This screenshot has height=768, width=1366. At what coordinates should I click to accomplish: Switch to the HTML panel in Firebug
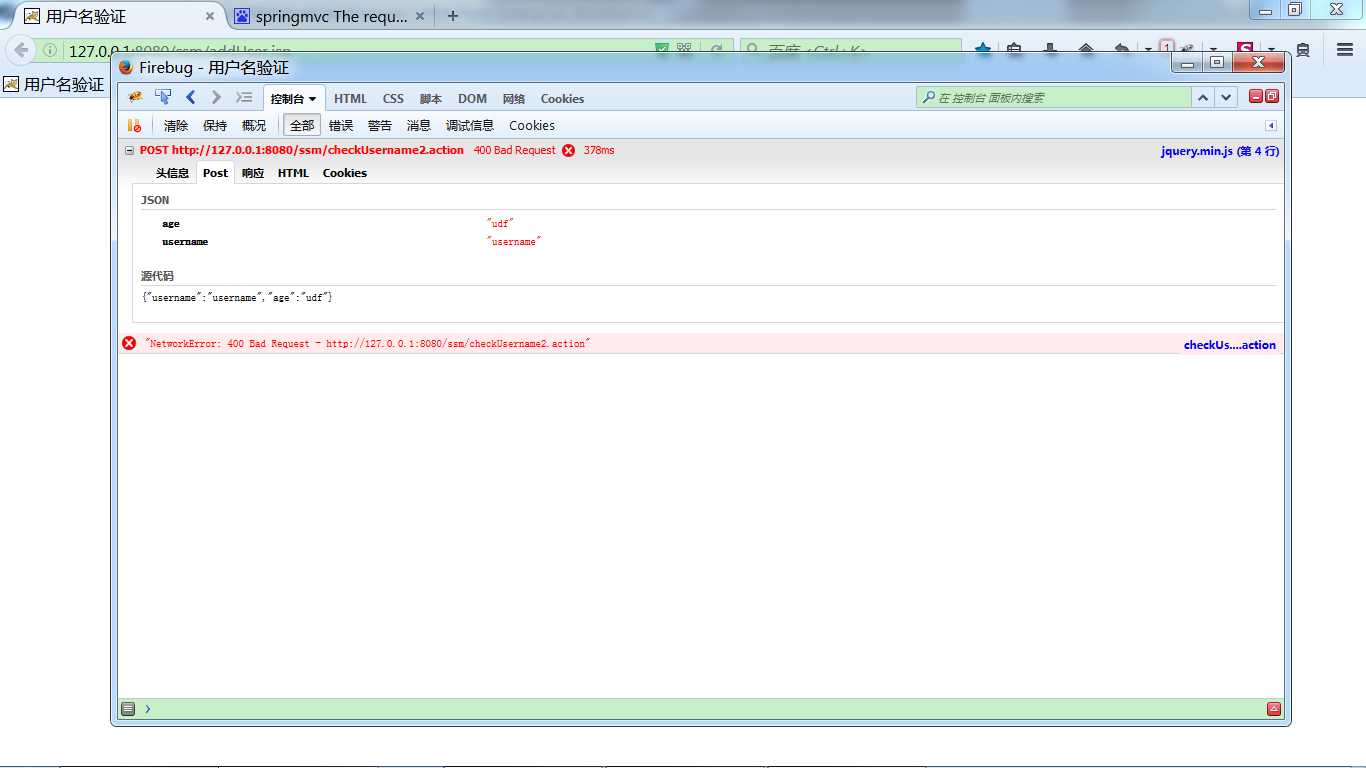350,98
